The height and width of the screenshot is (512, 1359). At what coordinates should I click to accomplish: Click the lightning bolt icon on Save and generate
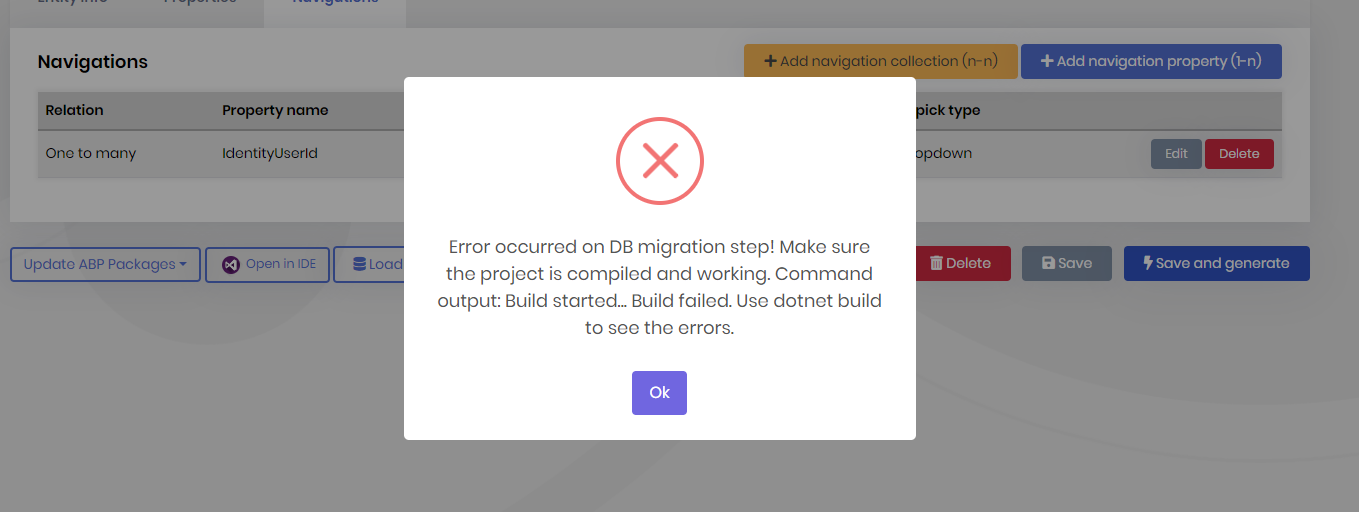[1148, 263]
